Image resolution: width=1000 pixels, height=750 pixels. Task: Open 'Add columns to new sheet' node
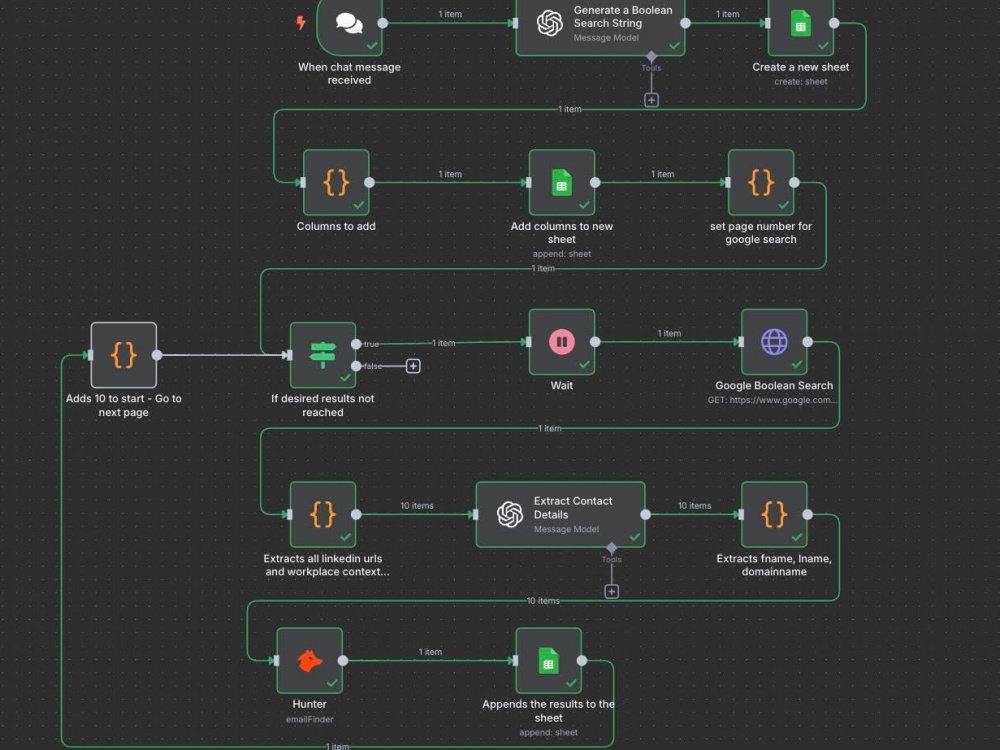point(561,182)
